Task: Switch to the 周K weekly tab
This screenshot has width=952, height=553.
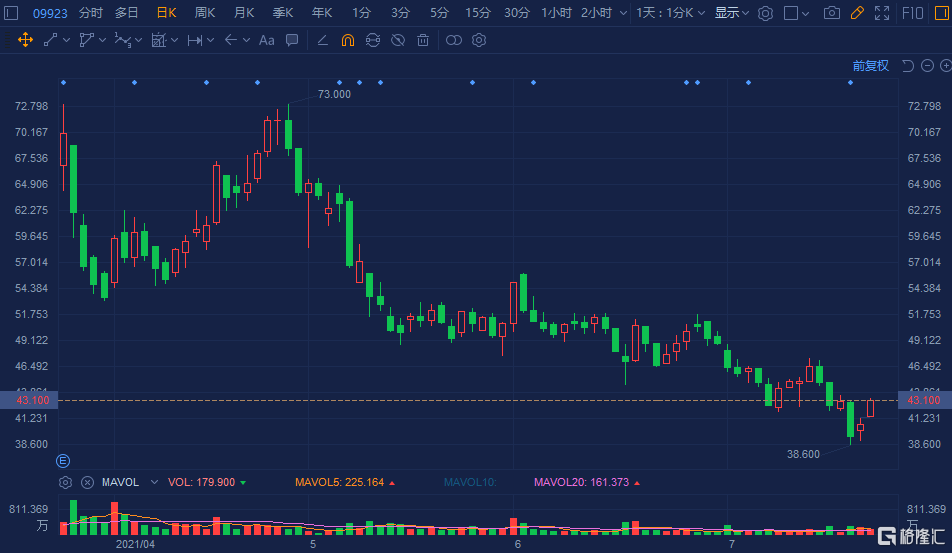Action: pyautogui.click(x=205, y=13)
